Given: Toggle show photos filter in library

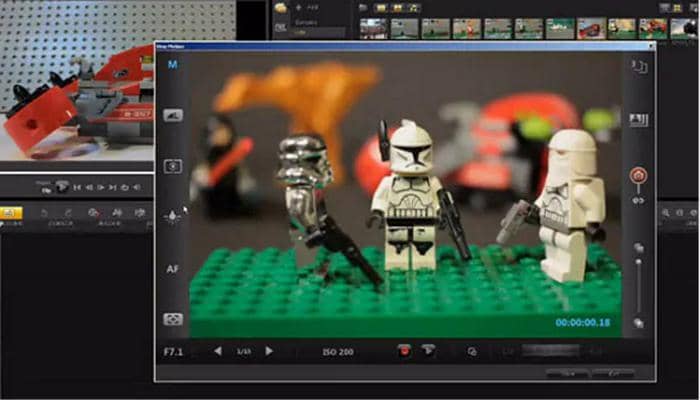Looking at the screenshot, I should pos(397,8).
